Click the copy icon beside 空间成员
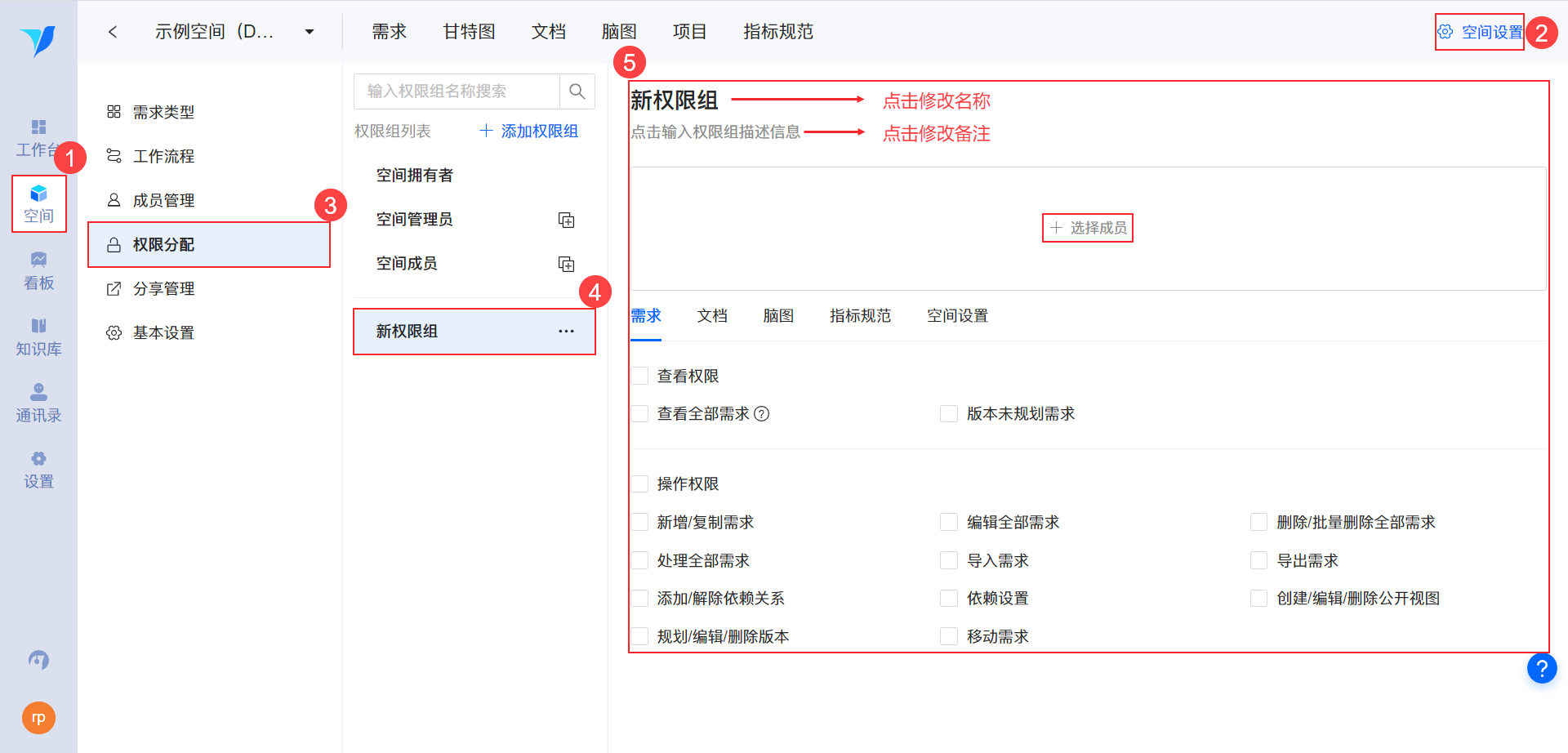Viewport: 1568px width, 753px height. [x=566, y=264]
